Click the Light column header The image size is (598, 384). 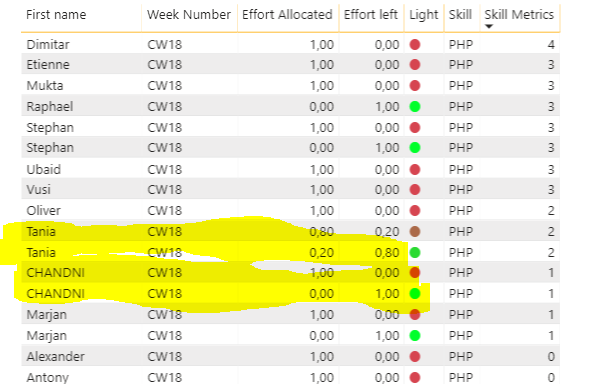pyautogui.click(x=424, y=15)
